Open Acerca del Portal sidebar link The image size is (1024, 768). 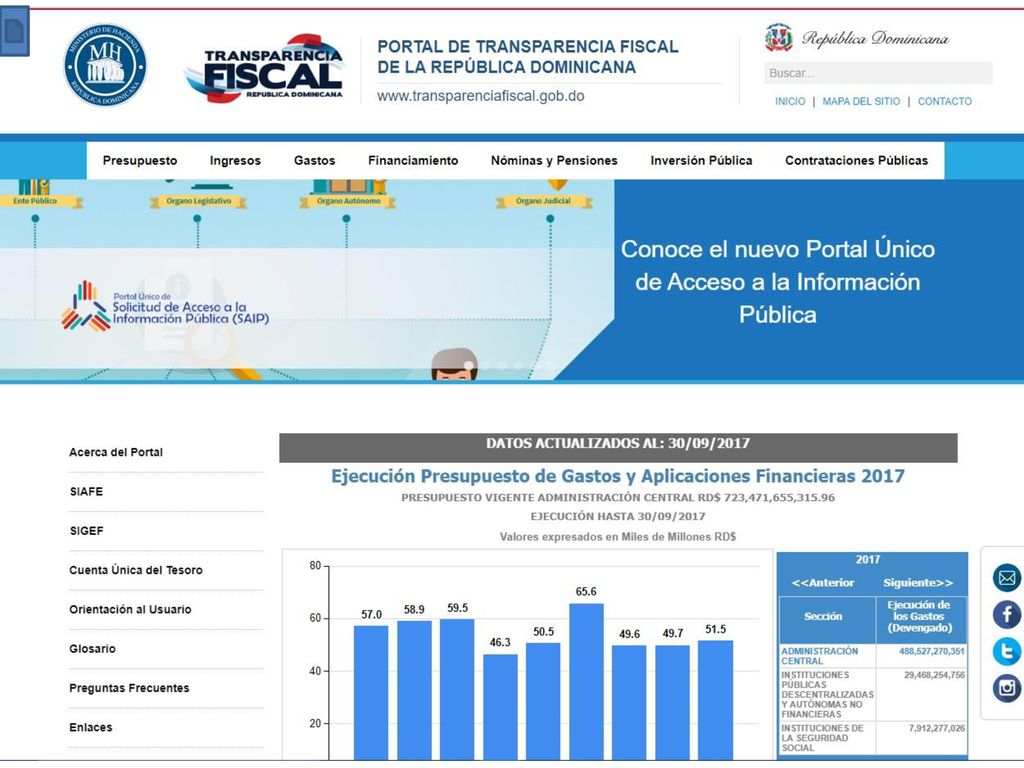pyautogui.click(x=116, y=452)
